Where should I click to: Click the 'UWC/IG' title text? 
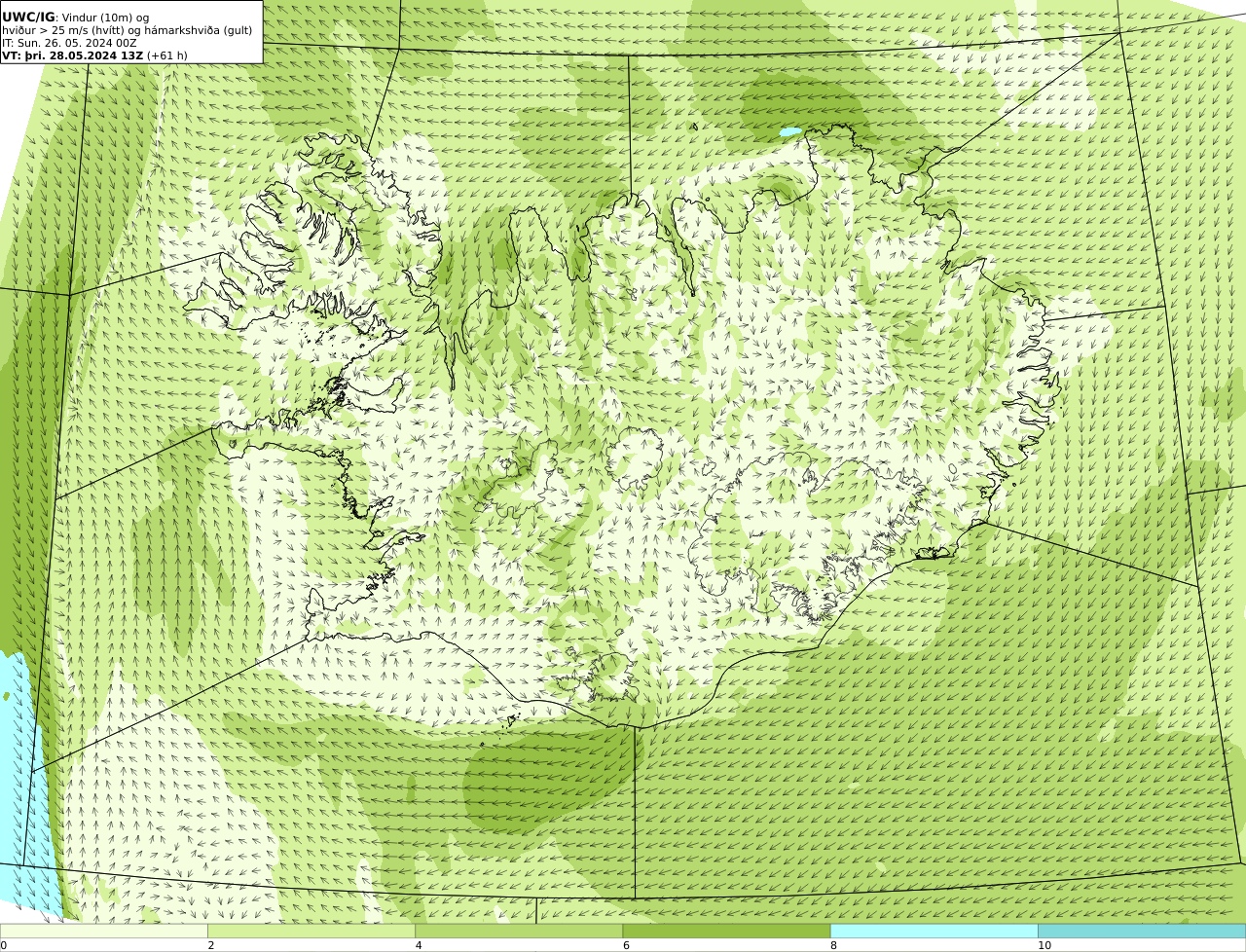pos(28,17)
